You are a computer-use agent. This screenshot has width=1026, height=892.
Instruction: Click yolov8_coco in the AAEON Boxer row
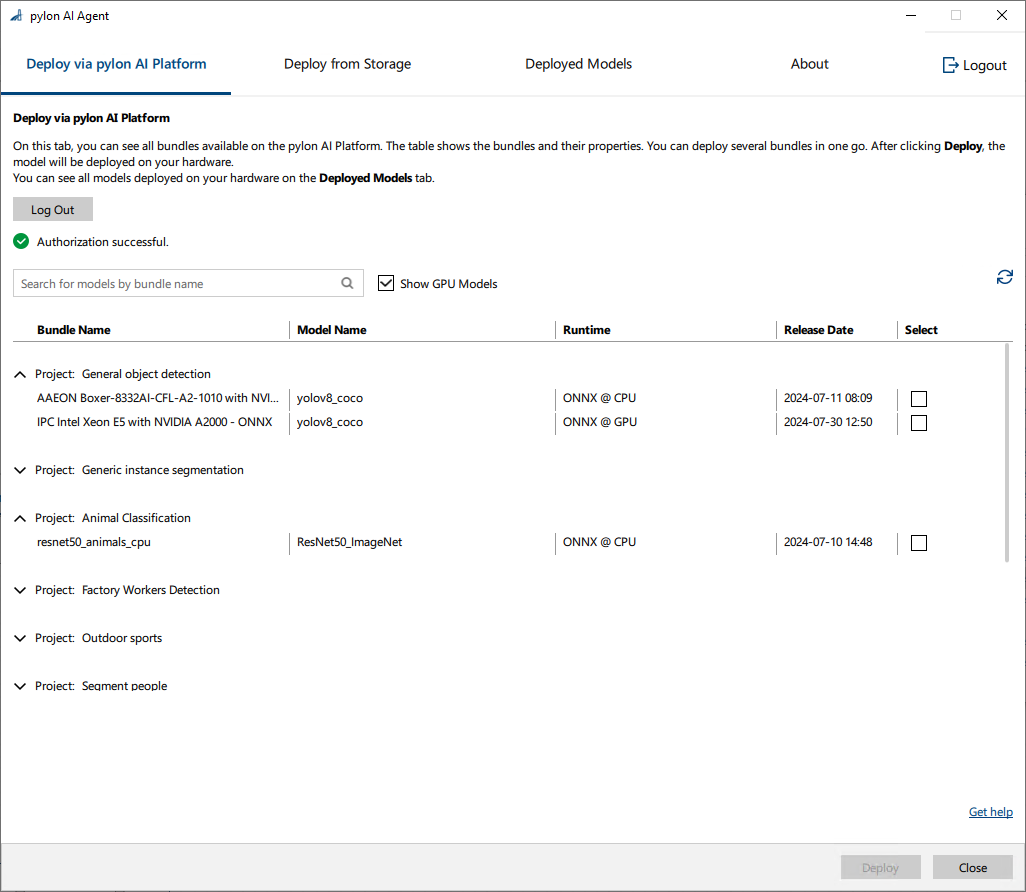(x=330, y=398)
